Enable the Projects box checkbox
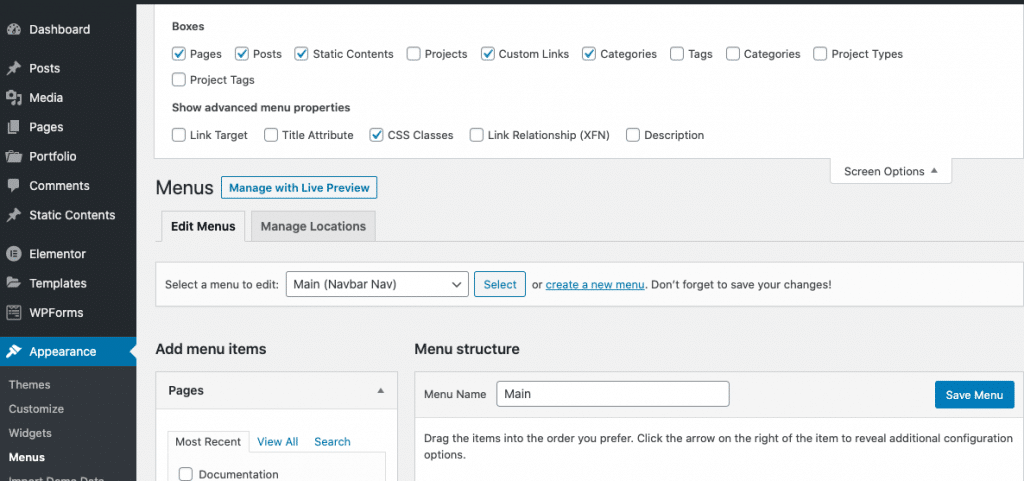This screenshot has width=1024, height=481. pos(413,54)
